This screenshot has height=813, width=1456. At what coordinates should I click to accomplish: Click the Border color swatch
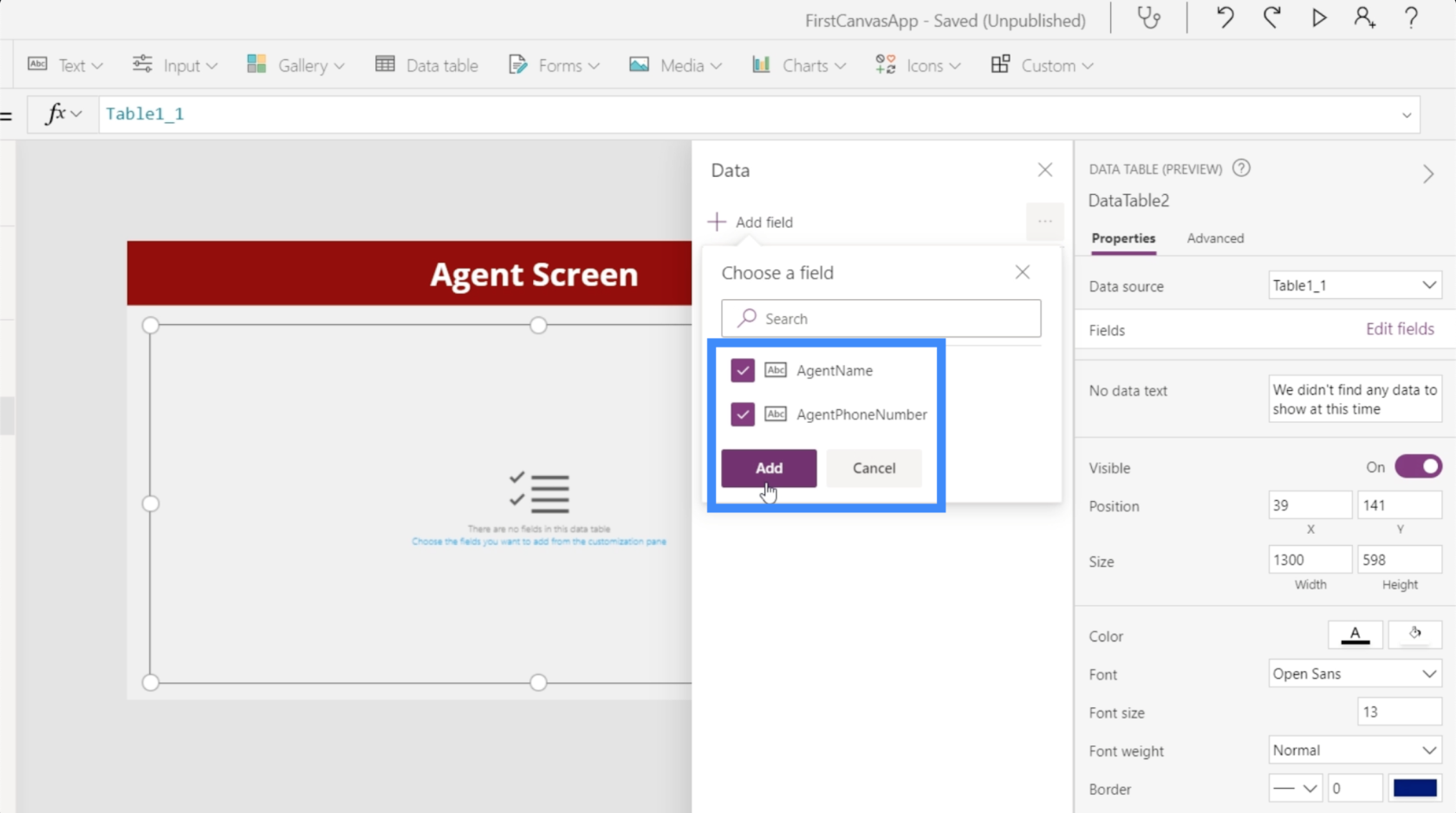coord(1414,788)
